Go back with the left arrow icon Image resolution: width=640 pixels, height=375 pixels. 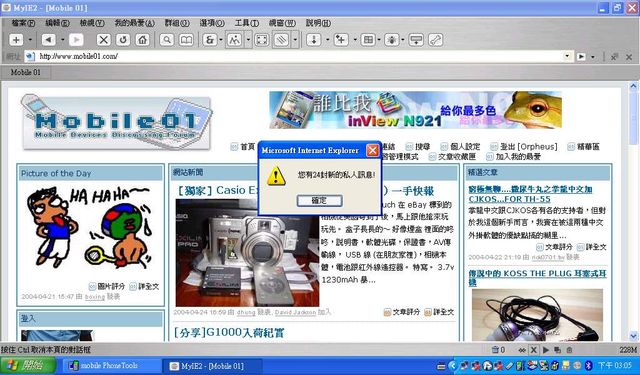click(x=49, y=40)
